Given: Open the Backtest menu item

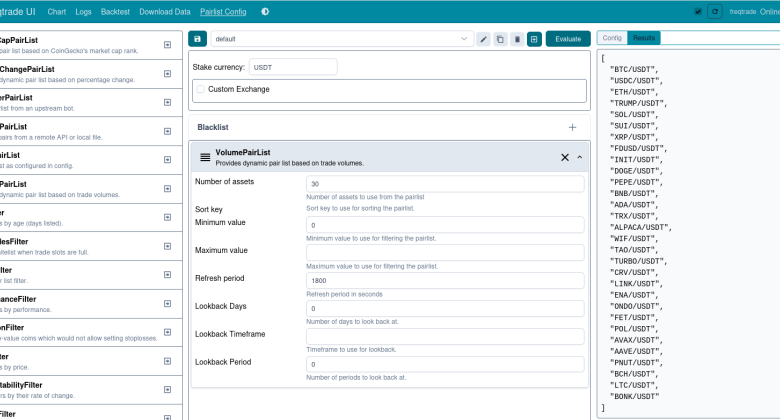Looking at the screenshot, I should pos(114,12).
